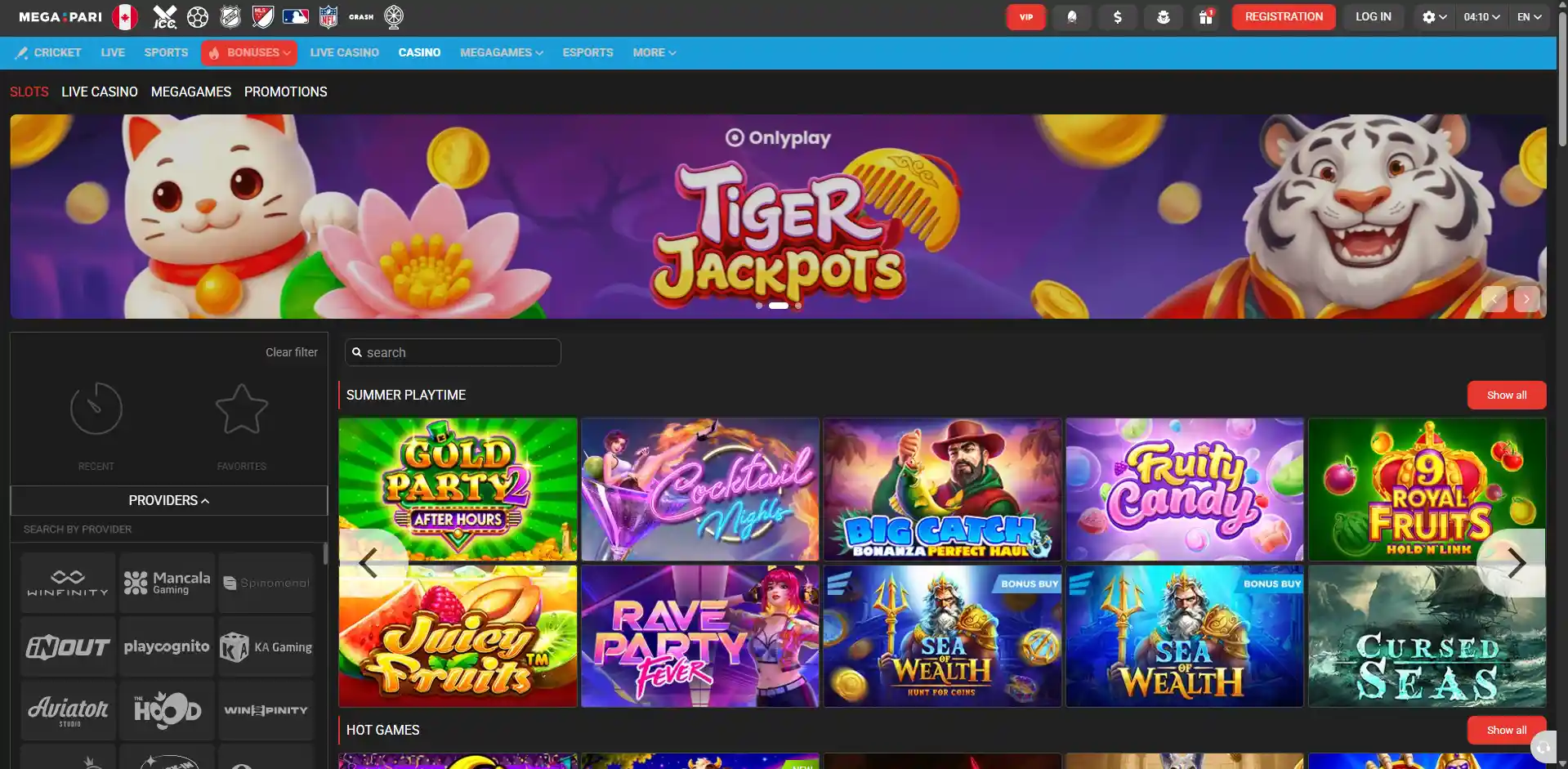Click the Search by provider field
Viewport: 1568px width, 769px height.
coord(169,530)
